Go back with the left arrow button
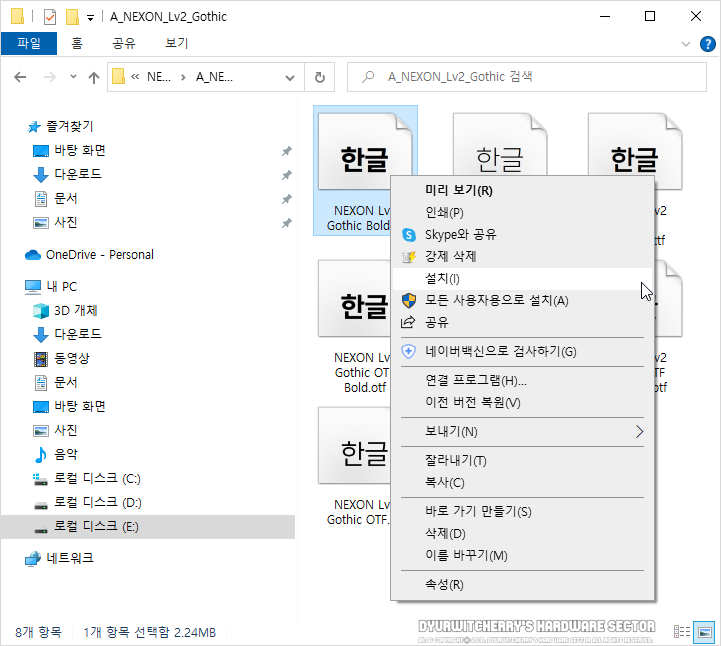721x646 pixels. (x=20, y=77)
